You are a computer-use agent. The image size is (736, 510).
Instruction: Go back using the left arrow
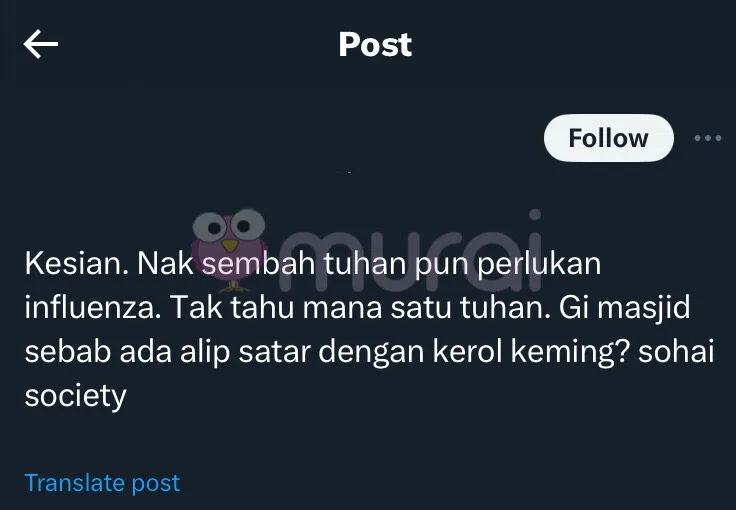[41, 44]
